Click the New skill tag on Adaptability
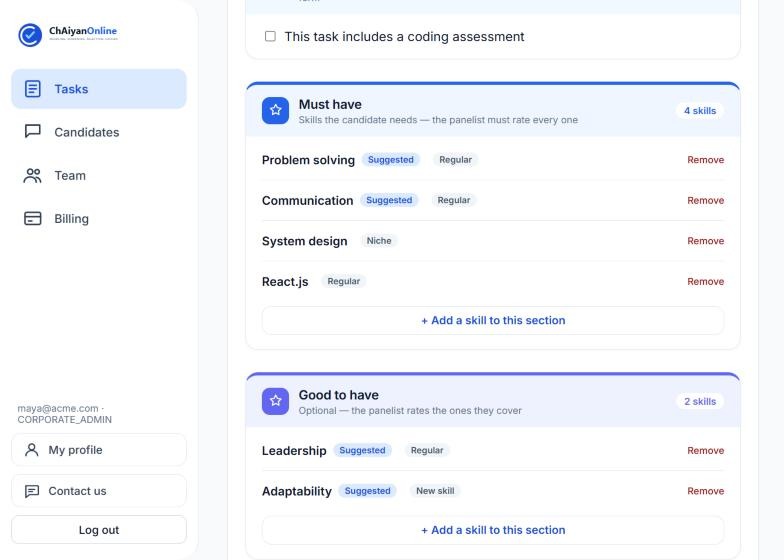 (x=436, y=490)
